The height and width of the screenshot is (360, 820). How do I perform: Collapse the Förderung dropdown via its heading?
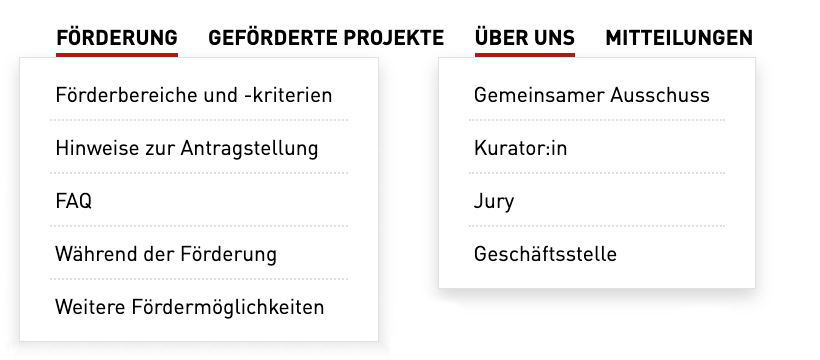tap(117, 38)
